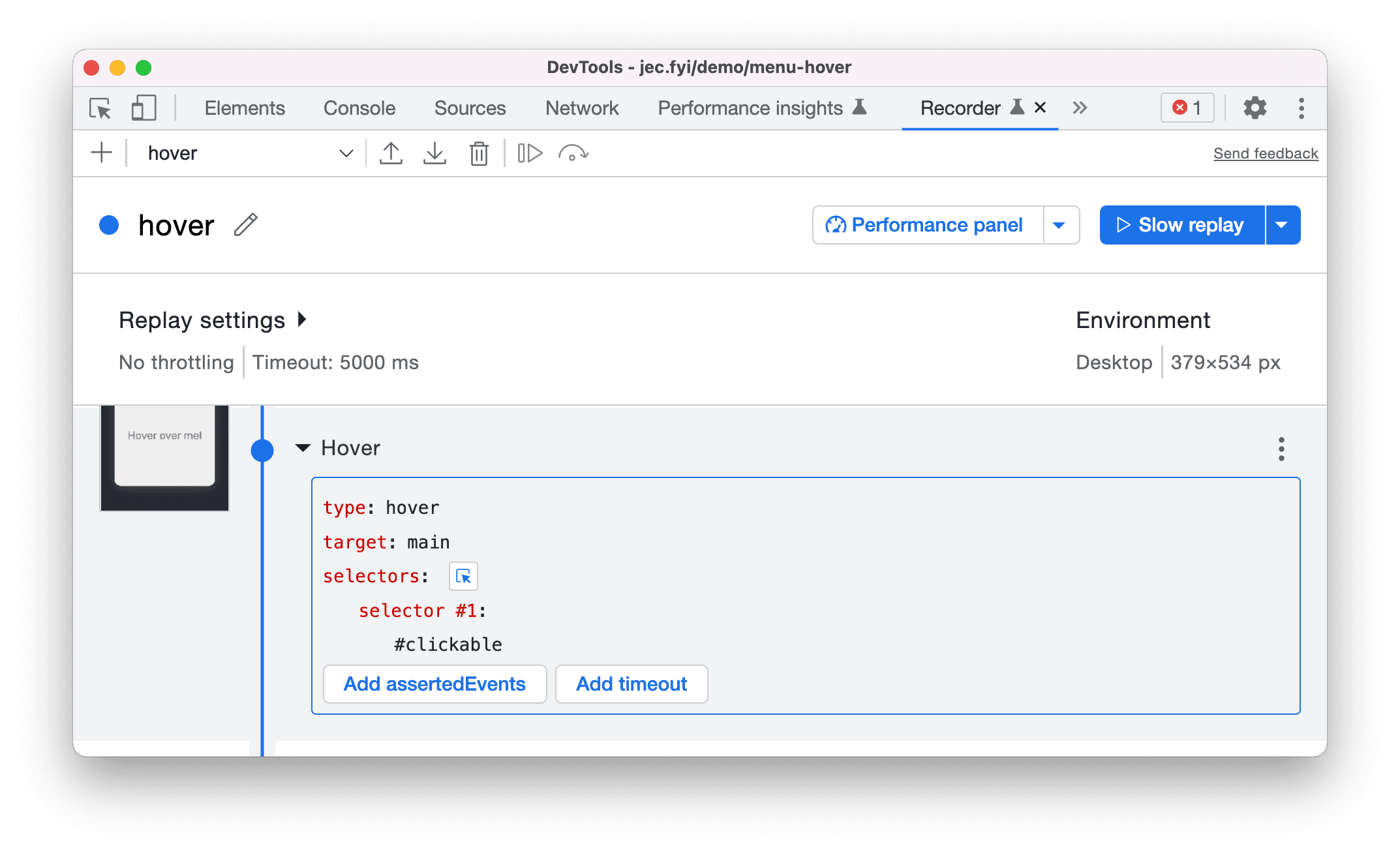
Task: Click the Performance panel dropdown arrow
Action: pyautogui.click(x=1062, y=224)
